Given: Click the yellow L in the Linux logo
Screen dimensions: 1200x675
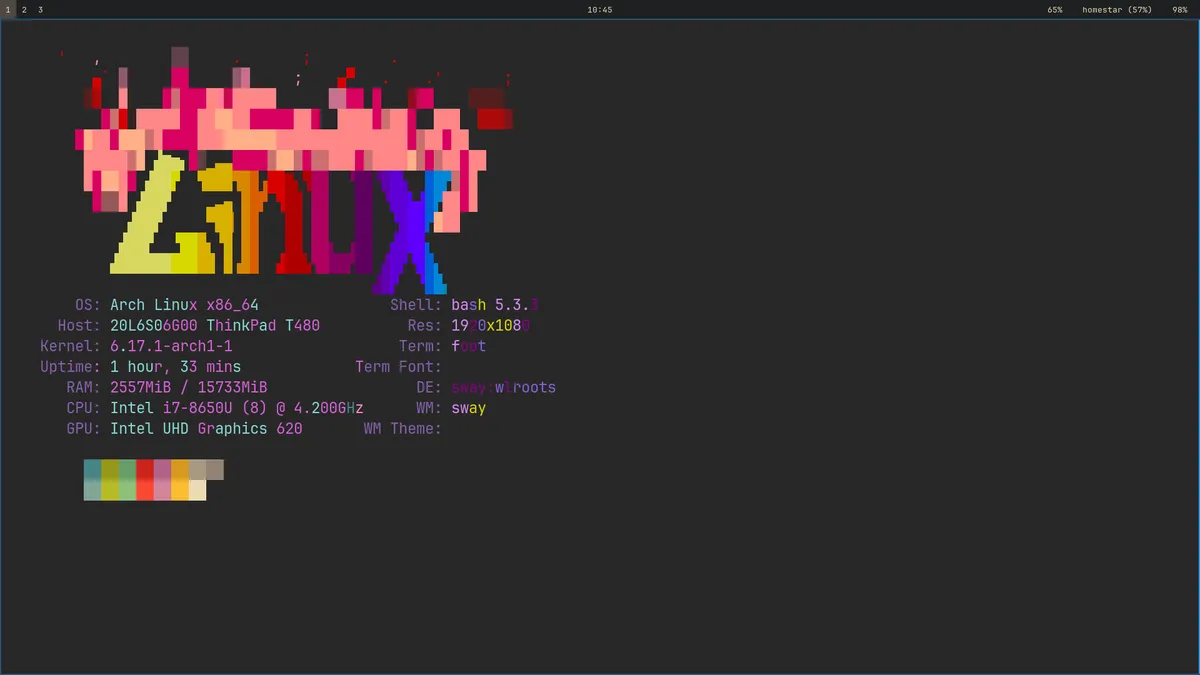Looking at the screenshot, I should 152,218.
